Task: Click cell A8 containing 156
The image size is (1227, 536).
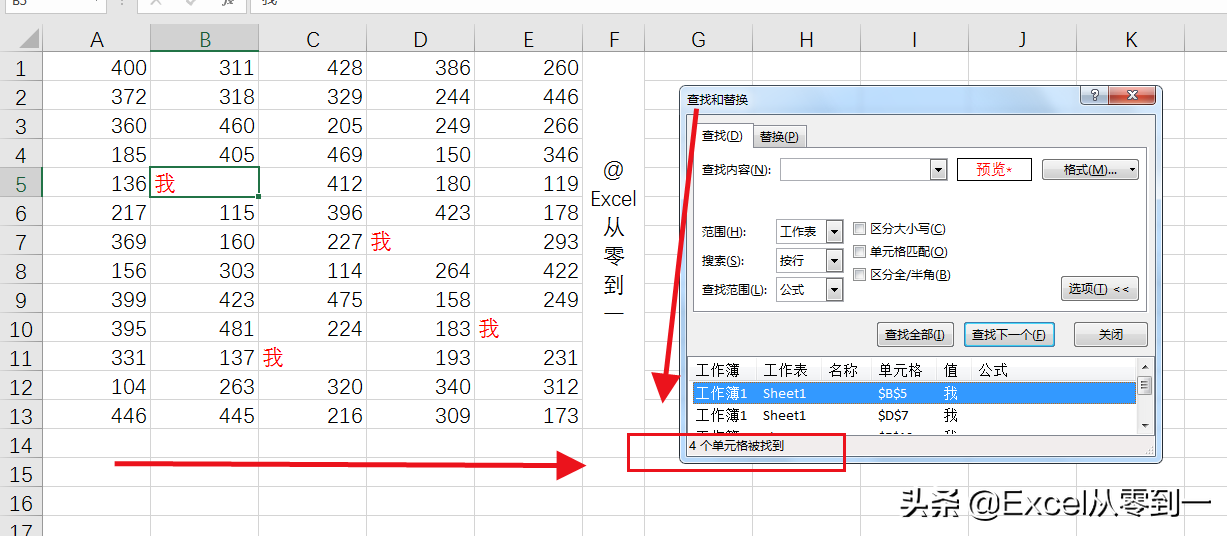Action: click(x=97, y=271)
